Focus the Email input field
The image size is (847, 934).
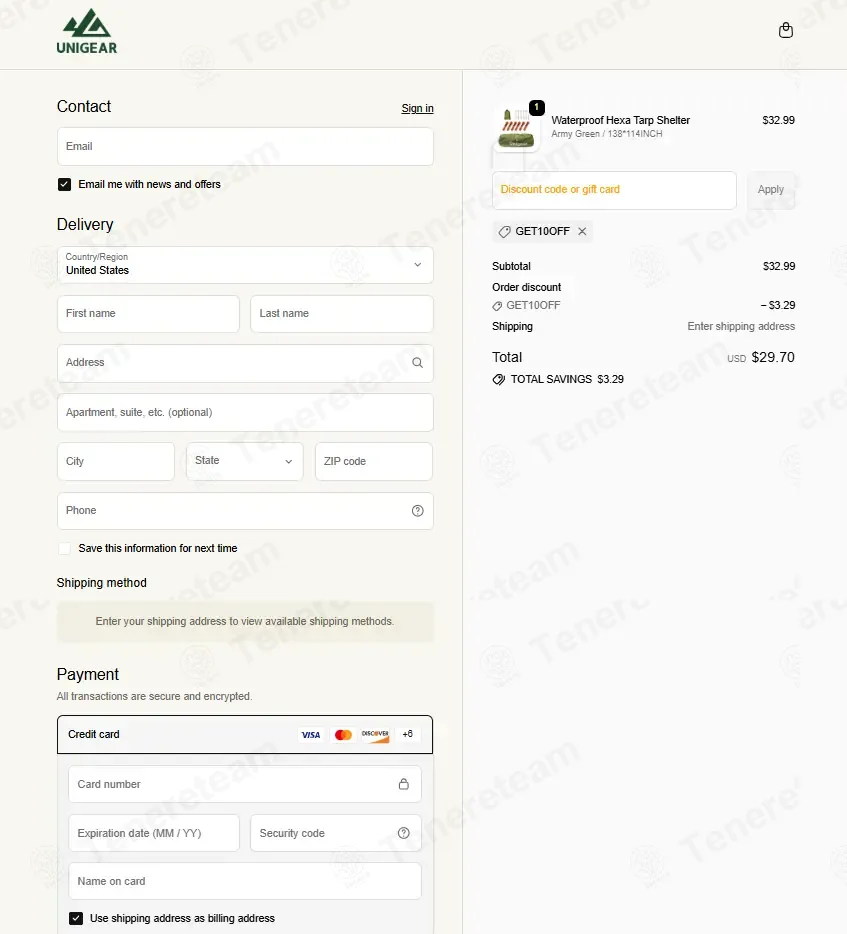tap(245, 147)
